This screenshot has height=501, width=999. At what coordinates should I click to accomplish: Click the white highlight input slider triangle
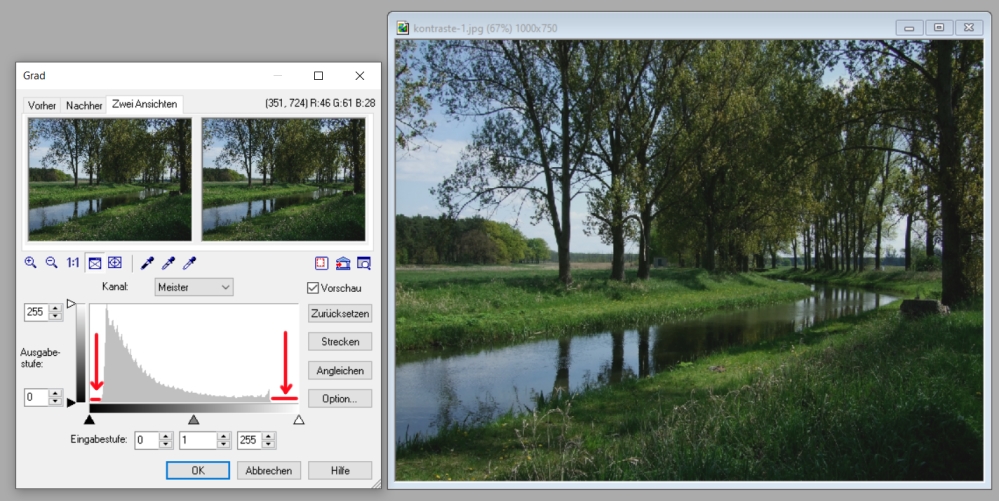point(298,420)
